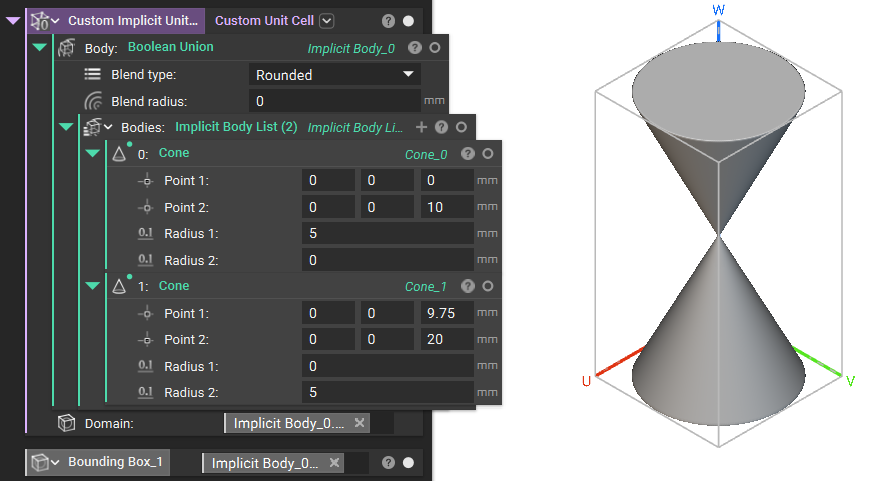Image resolution: width=874 pixels, height=481 pixels.
Task: Remove Implicit Body_0 from the Domain field
Action: [360, 423]
